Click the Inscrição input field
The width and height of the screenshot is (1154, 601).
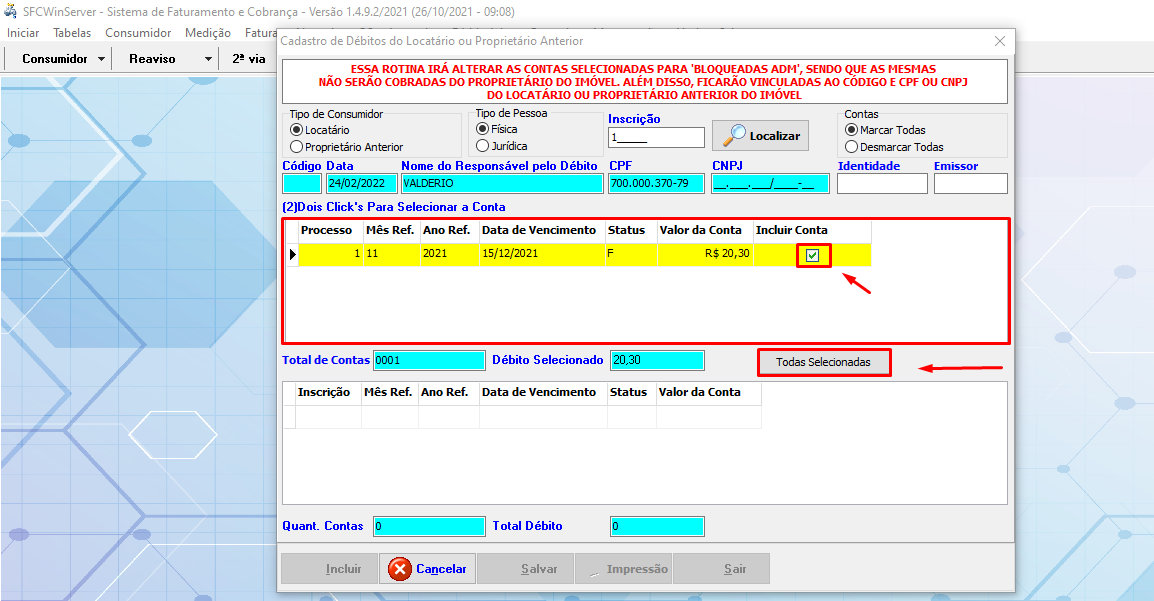pyautogui.click(x=656, y=138)
